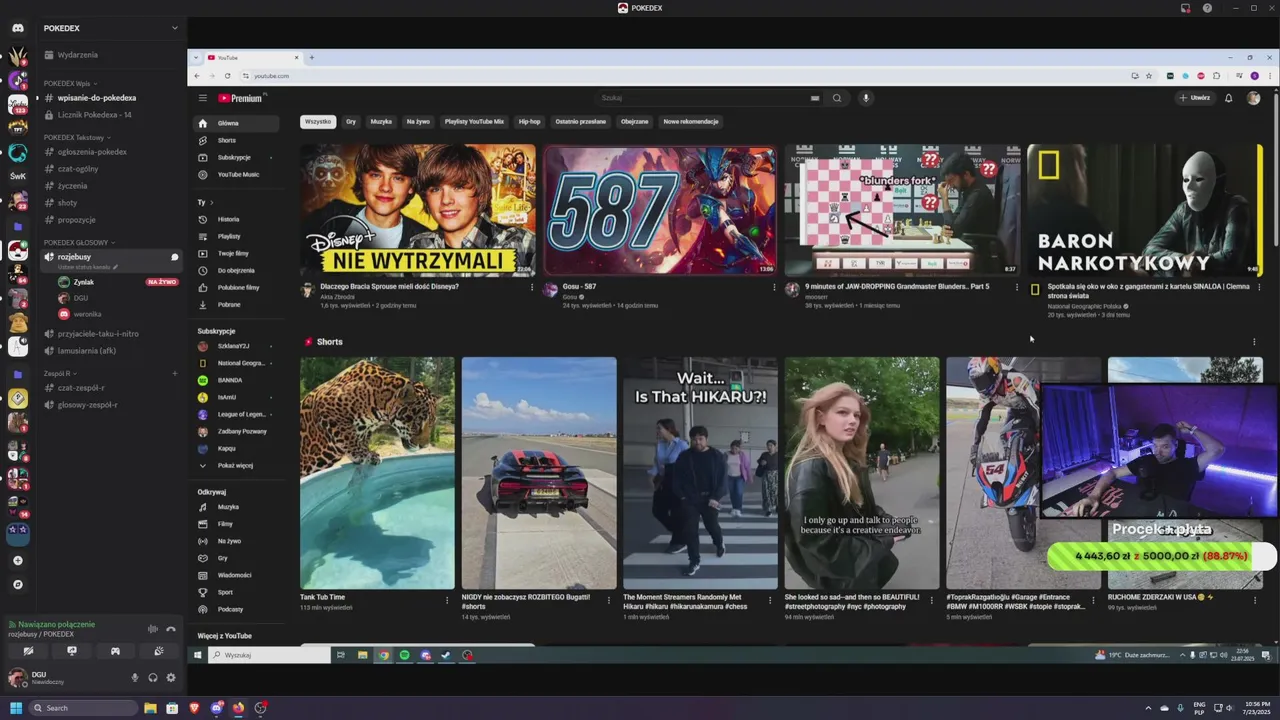Screen dimensions: 1280x720
Task: Open BARON NARKOTYKOWY video thumbnail in stream
Action: point(1144,210)
